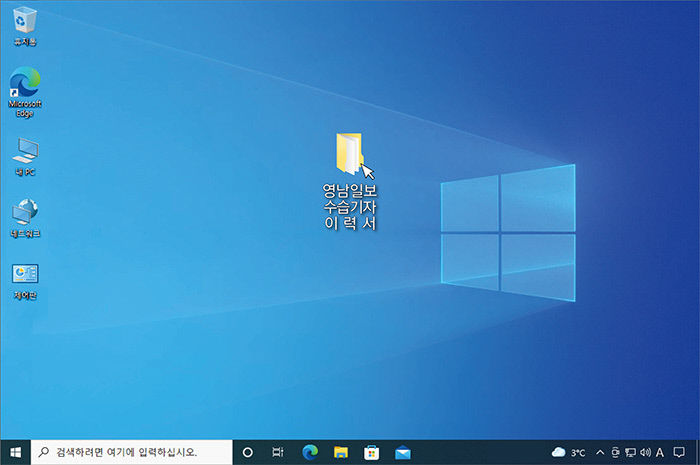
Task: Open File Explorer from the taskbar
Action: tap(341, 453)
